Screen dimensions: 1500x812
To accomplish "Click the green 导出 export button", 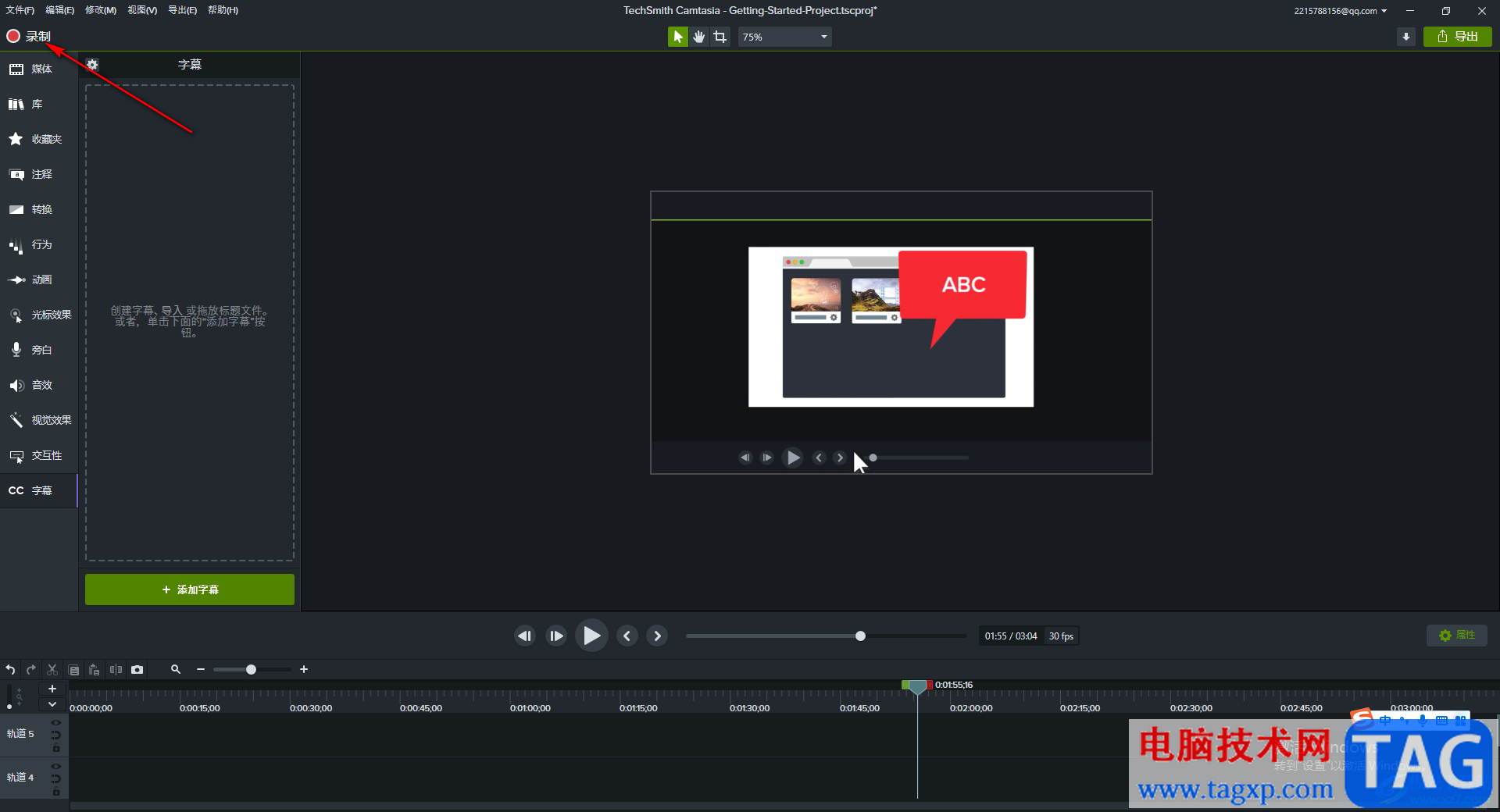I will (1457, 37).
